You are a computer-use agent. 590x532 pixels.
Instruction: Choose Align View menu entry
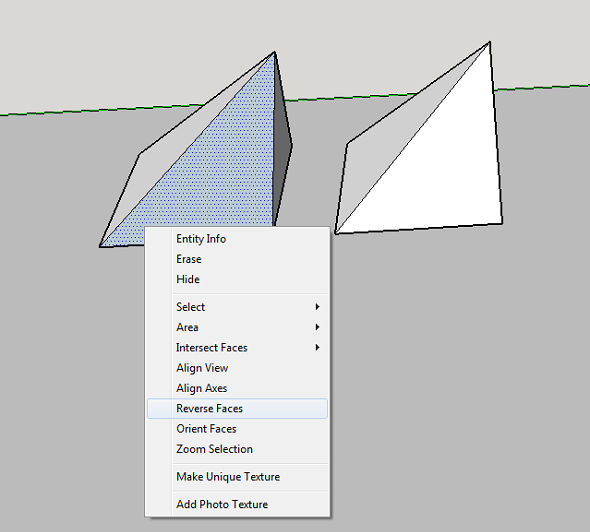pyautogui.click(x=237, y=368)
